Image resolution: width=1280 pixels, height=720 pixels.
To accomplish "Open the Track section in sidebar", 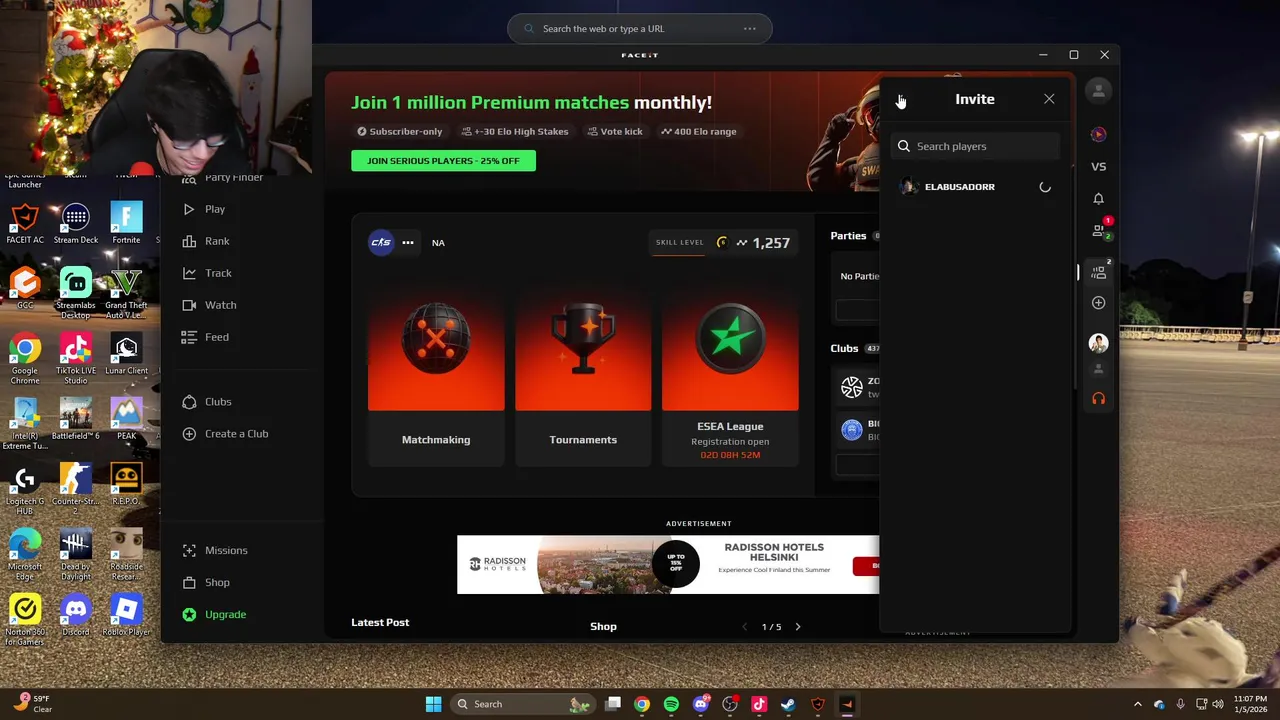I will coord(207,273).
